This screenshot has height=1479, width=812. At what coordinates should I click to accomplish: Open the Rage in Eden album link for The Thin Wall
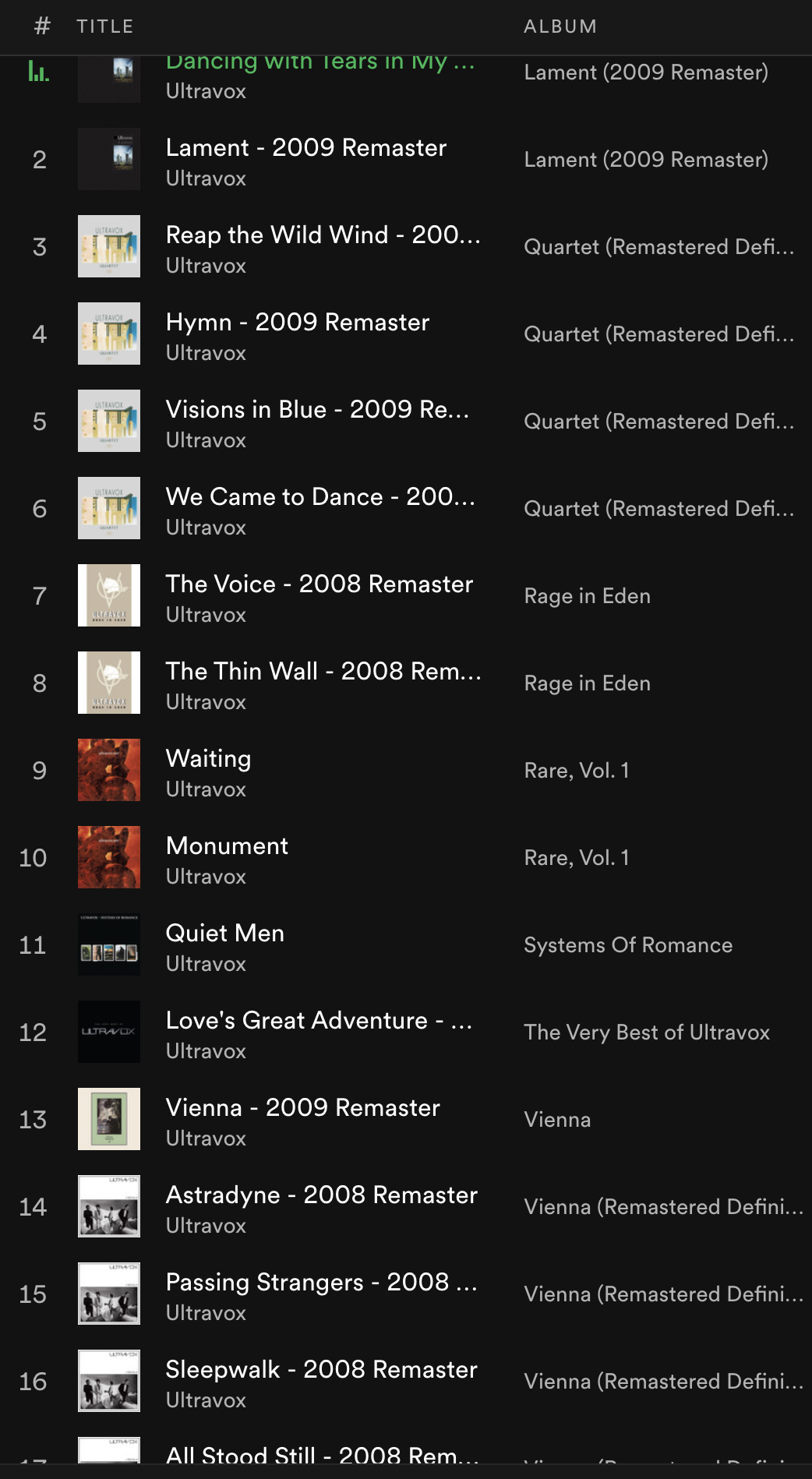click(587, 683)
